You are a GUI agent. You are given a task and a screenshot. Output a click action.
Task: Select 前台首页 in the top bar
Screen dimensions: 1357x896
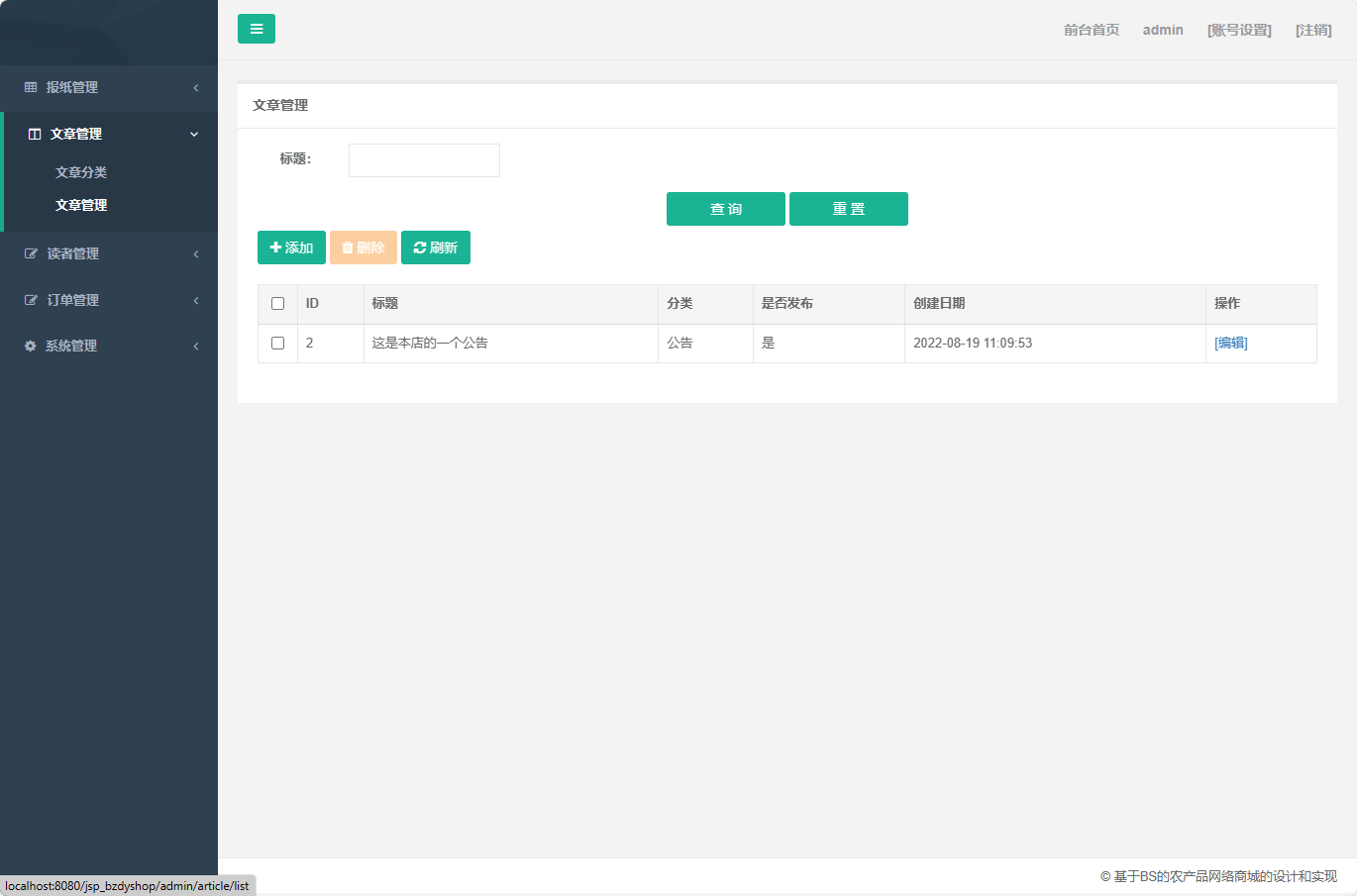click(1090, 30)
